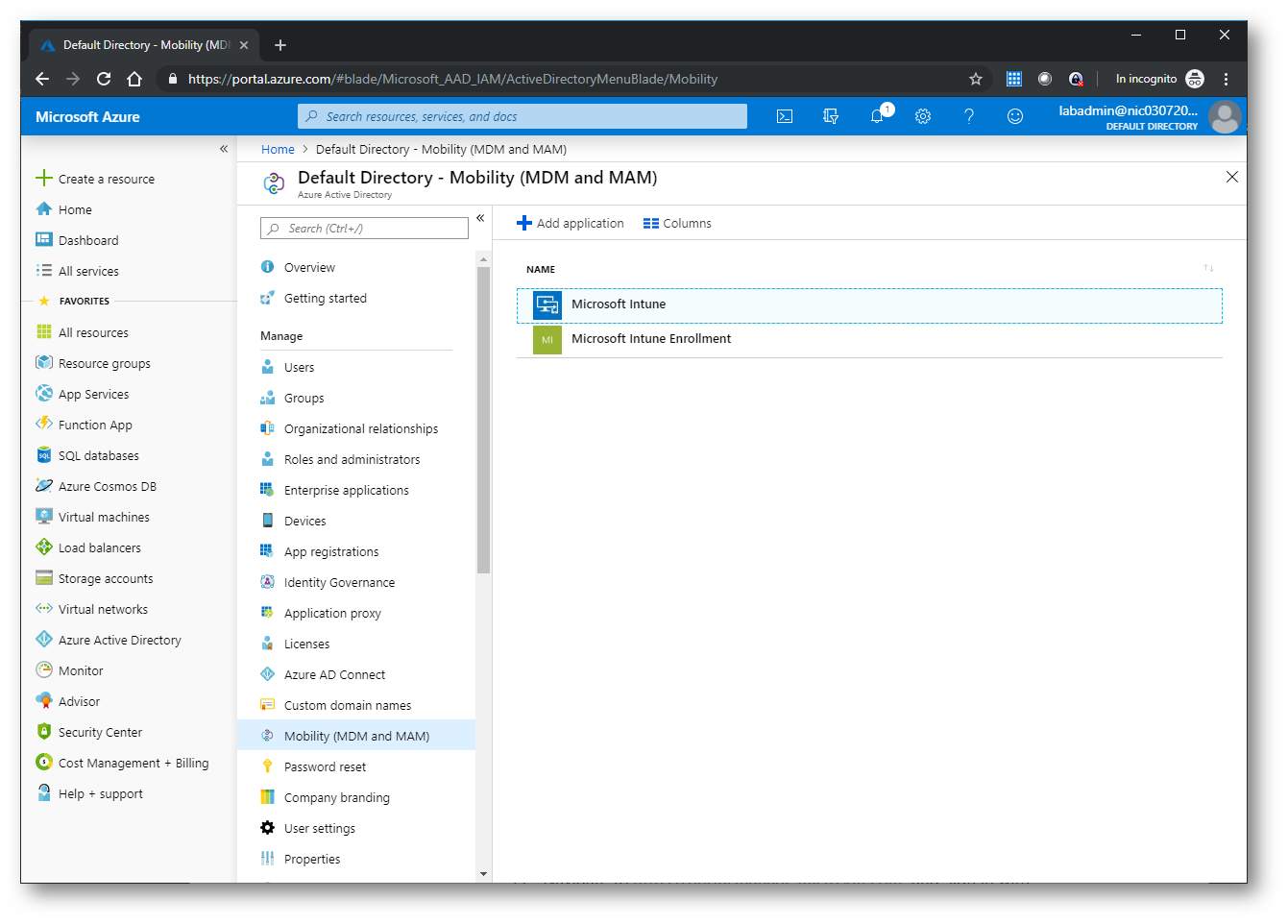The height and width of the screenshot is (924, 1288).
Task: Click the labadmin account avatar
Action: pos(1225,117)
